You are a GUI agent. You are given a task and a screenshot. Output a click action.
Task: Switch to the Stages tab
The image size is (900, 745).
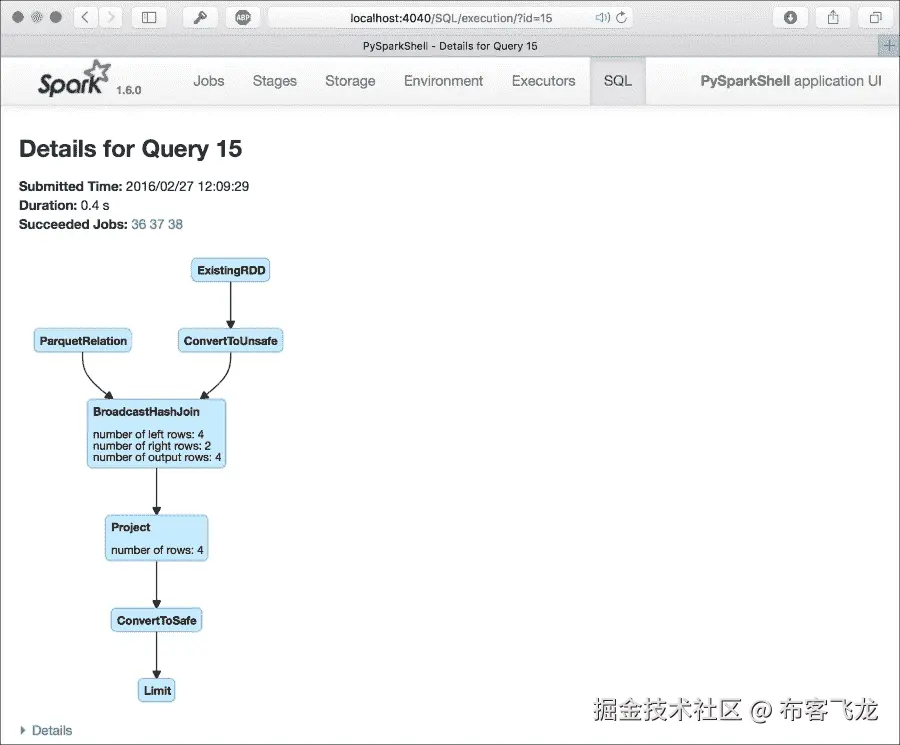(274, 81)
